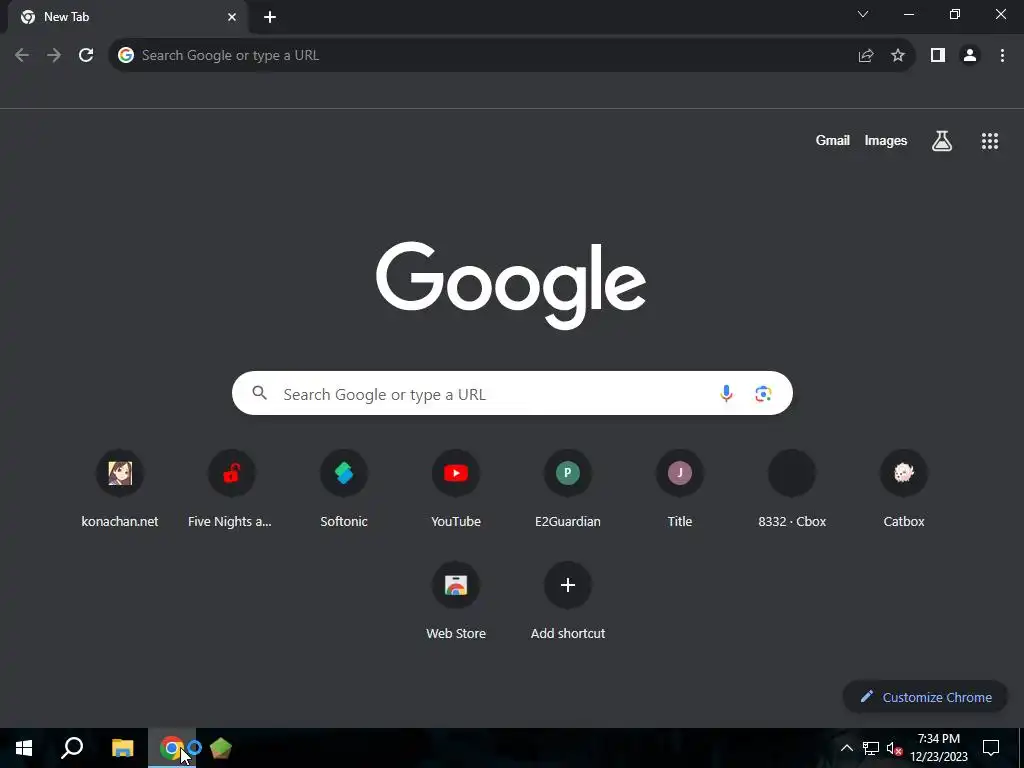This screenshot has height=768, width=1024.
Task: Open the E2Guardian shortcut
Action: click(568, 488)
